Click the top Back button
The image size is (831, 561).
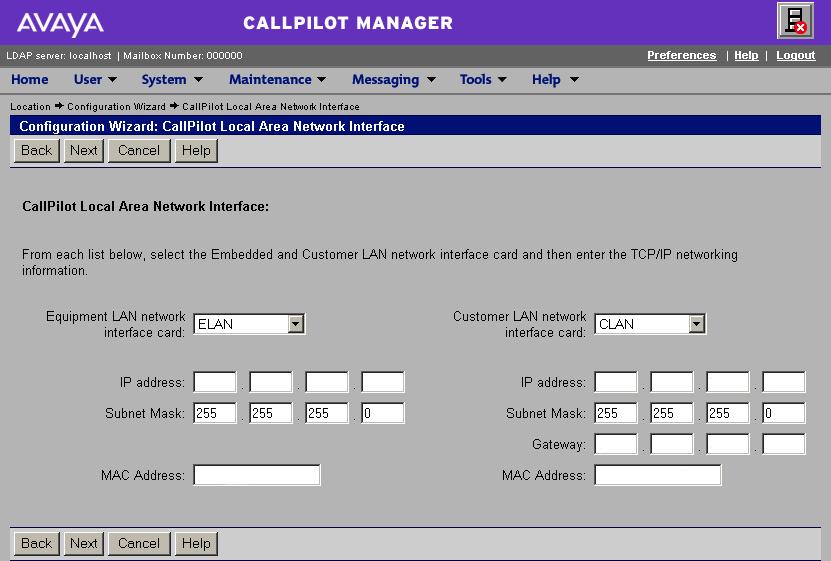click(37, 150)
